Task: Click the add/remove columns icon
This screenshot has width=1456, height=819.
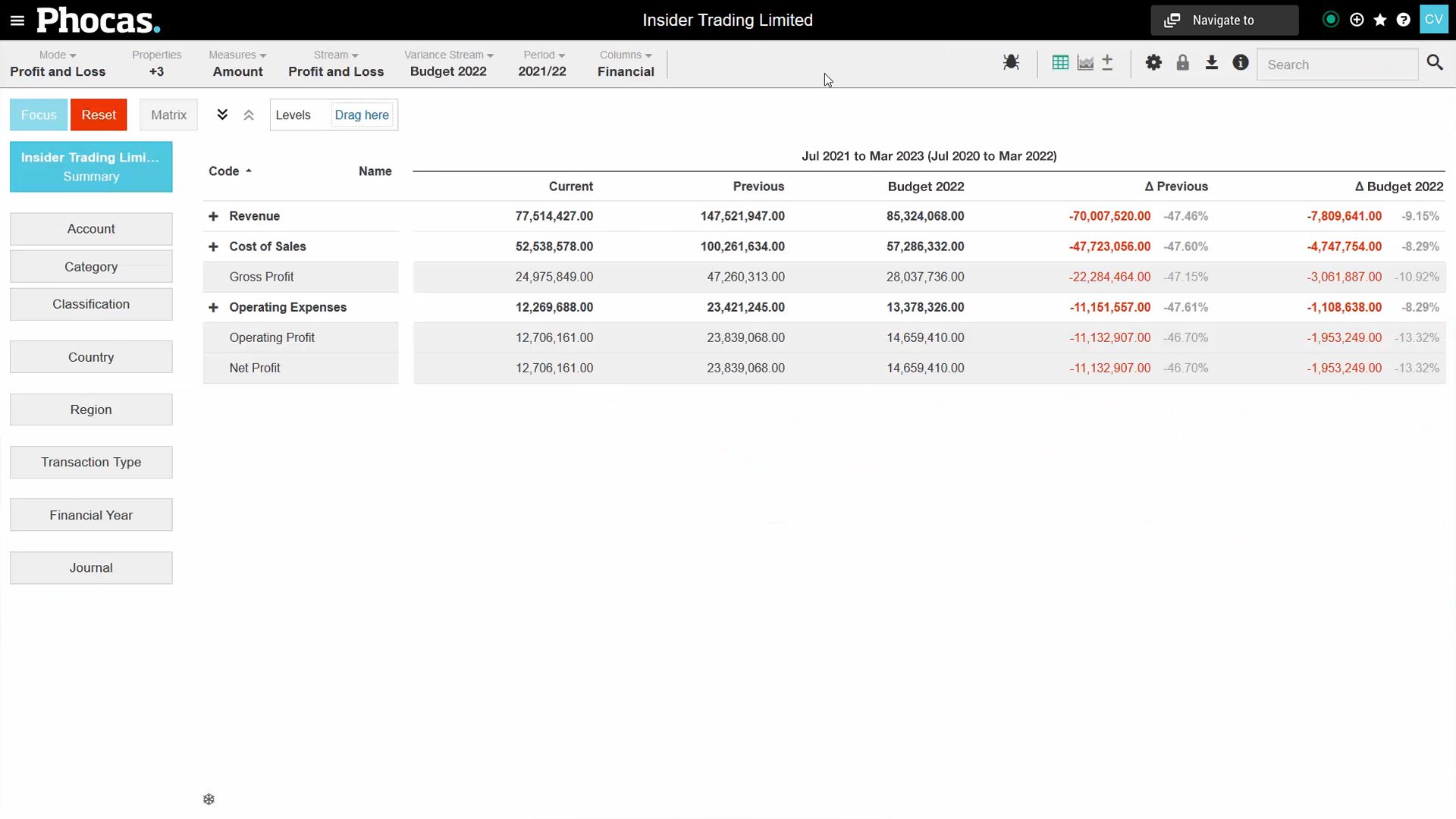Action: 1107,62
